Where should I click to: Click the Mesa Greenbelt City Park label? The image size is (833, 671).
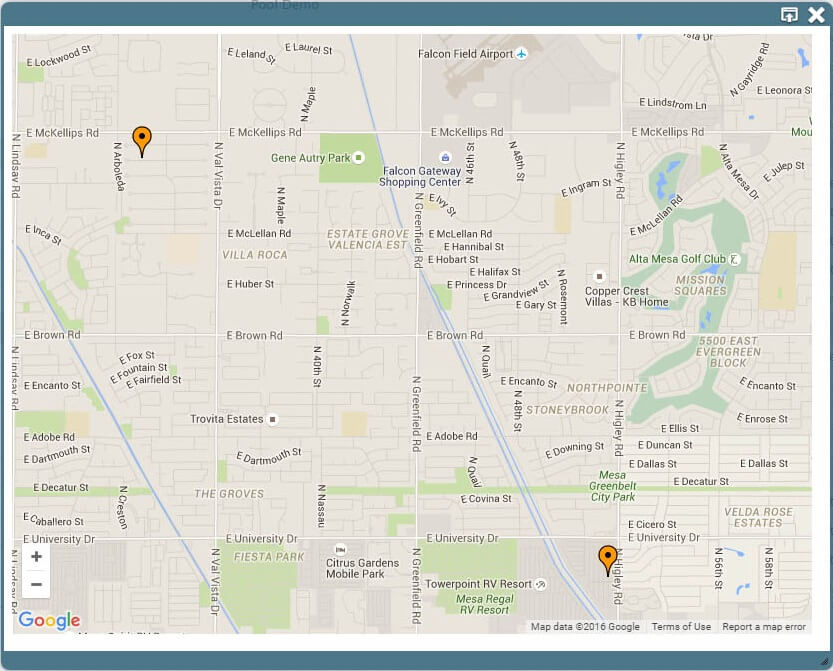[613, 486]
